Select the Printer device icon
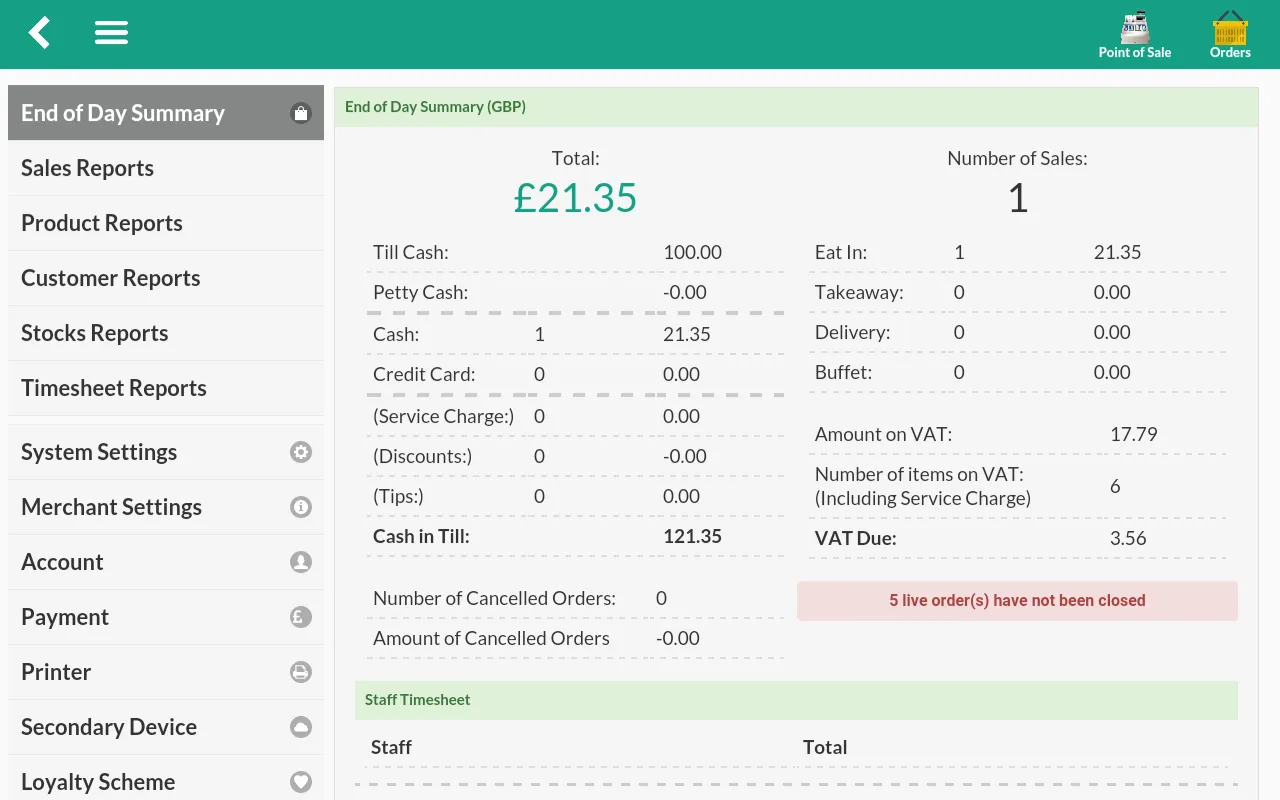The height and width of the screenshot is (800, 1280). click(301, 672)
